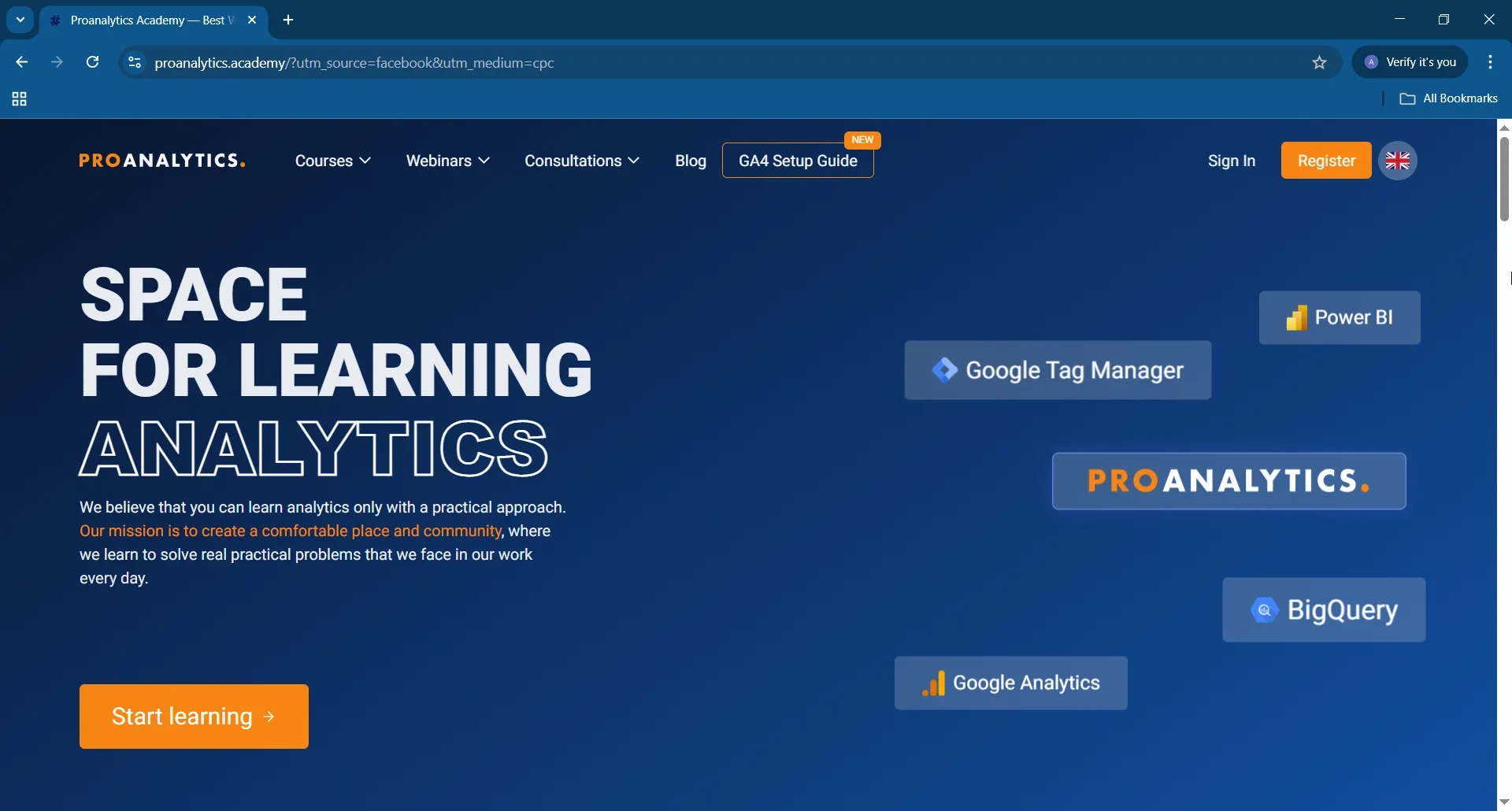Open the tab search dropdown arrow
This screenshot has width=1512, height=811.
[x=20, y=20]
